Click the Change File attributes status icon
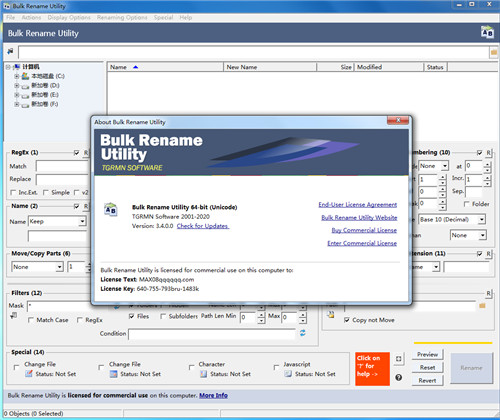 pos(29,374)
